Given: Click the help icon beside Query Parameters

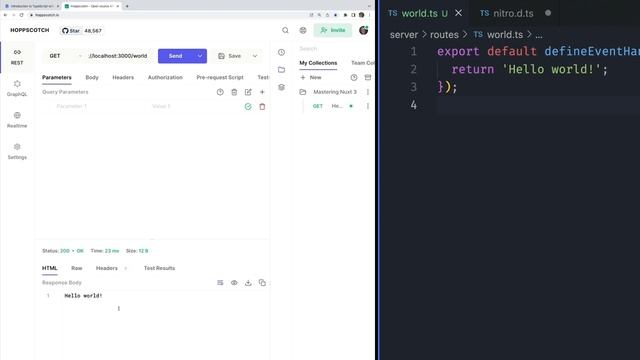Looking at the screenshot, I should [220, 92].
